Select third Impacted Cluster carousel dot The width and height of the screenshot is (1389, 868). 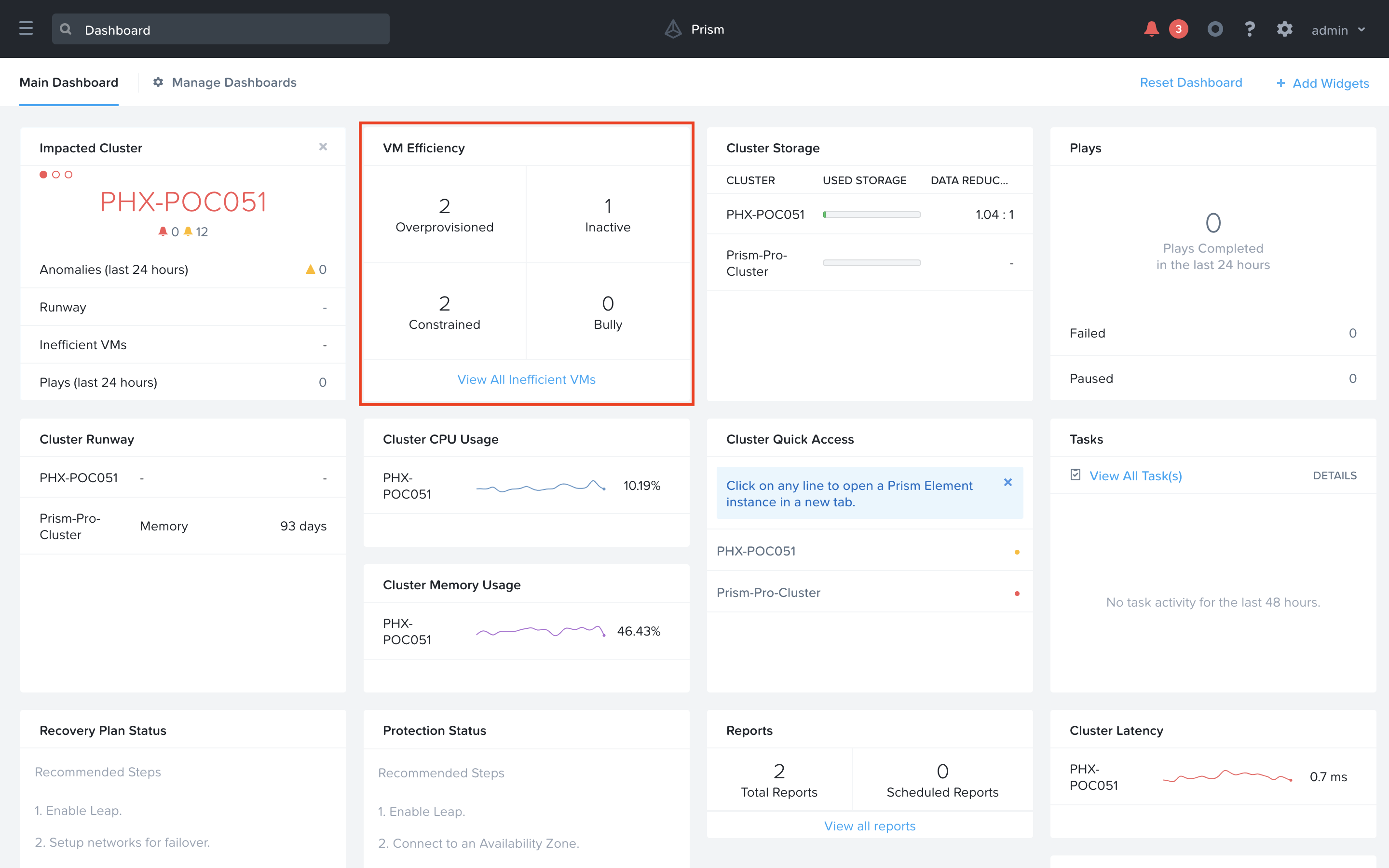(68, 175)
